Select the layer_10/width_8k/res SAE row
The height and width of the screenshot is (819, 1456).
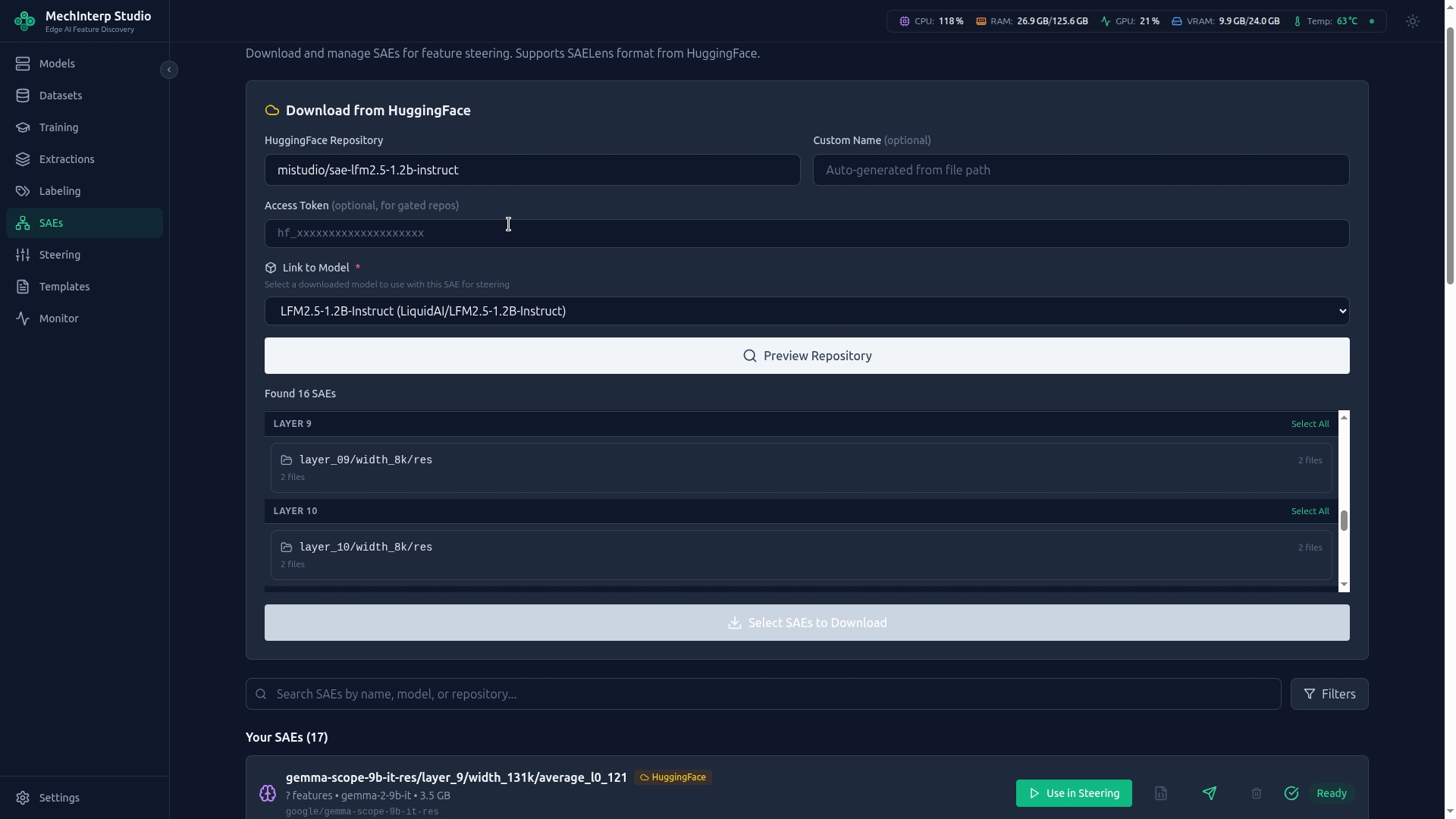point(801,555)
